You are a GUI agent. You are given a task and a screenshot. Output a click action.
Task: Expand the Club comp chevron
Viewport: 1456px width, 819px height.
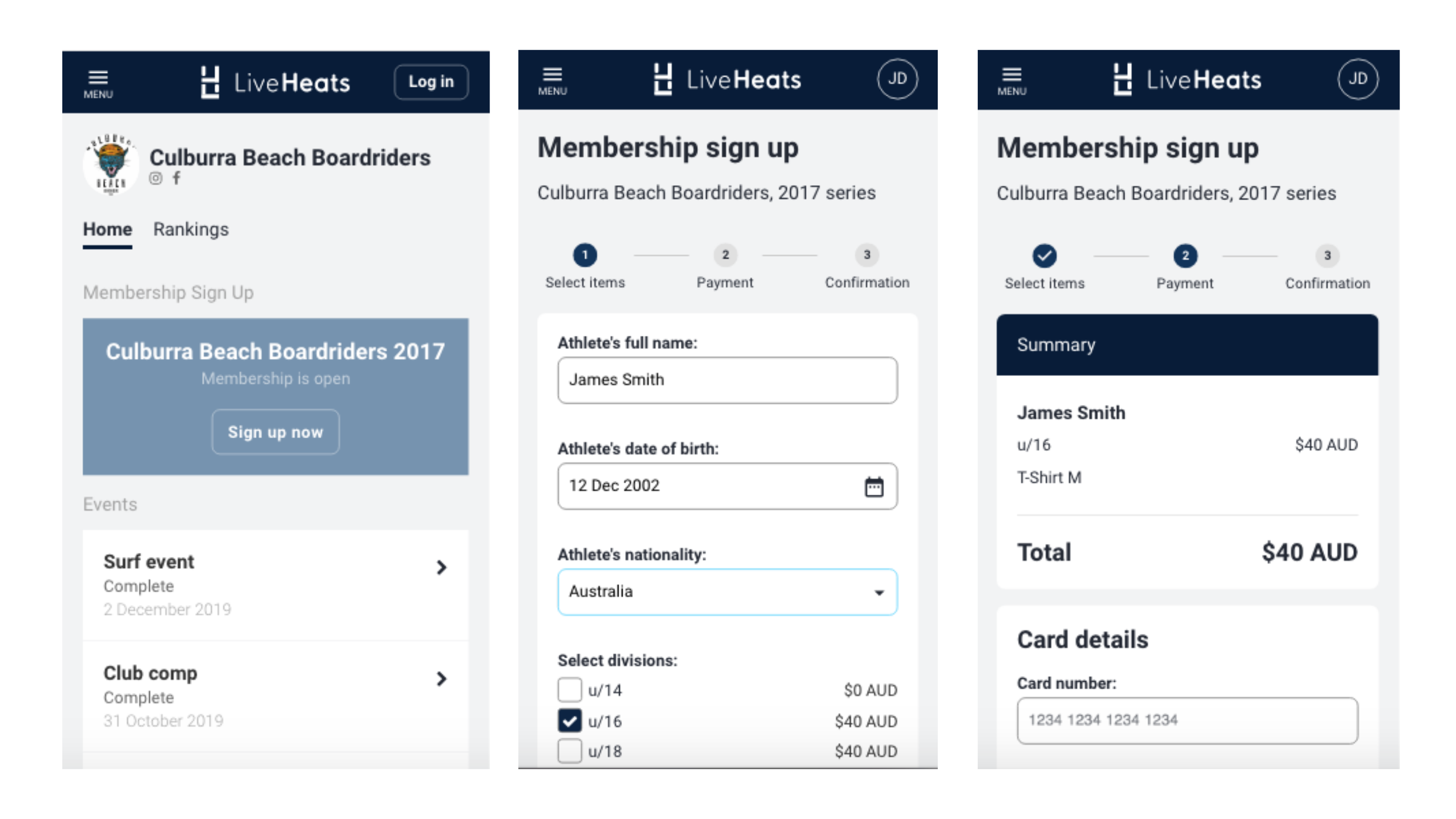tap(441, 679)
